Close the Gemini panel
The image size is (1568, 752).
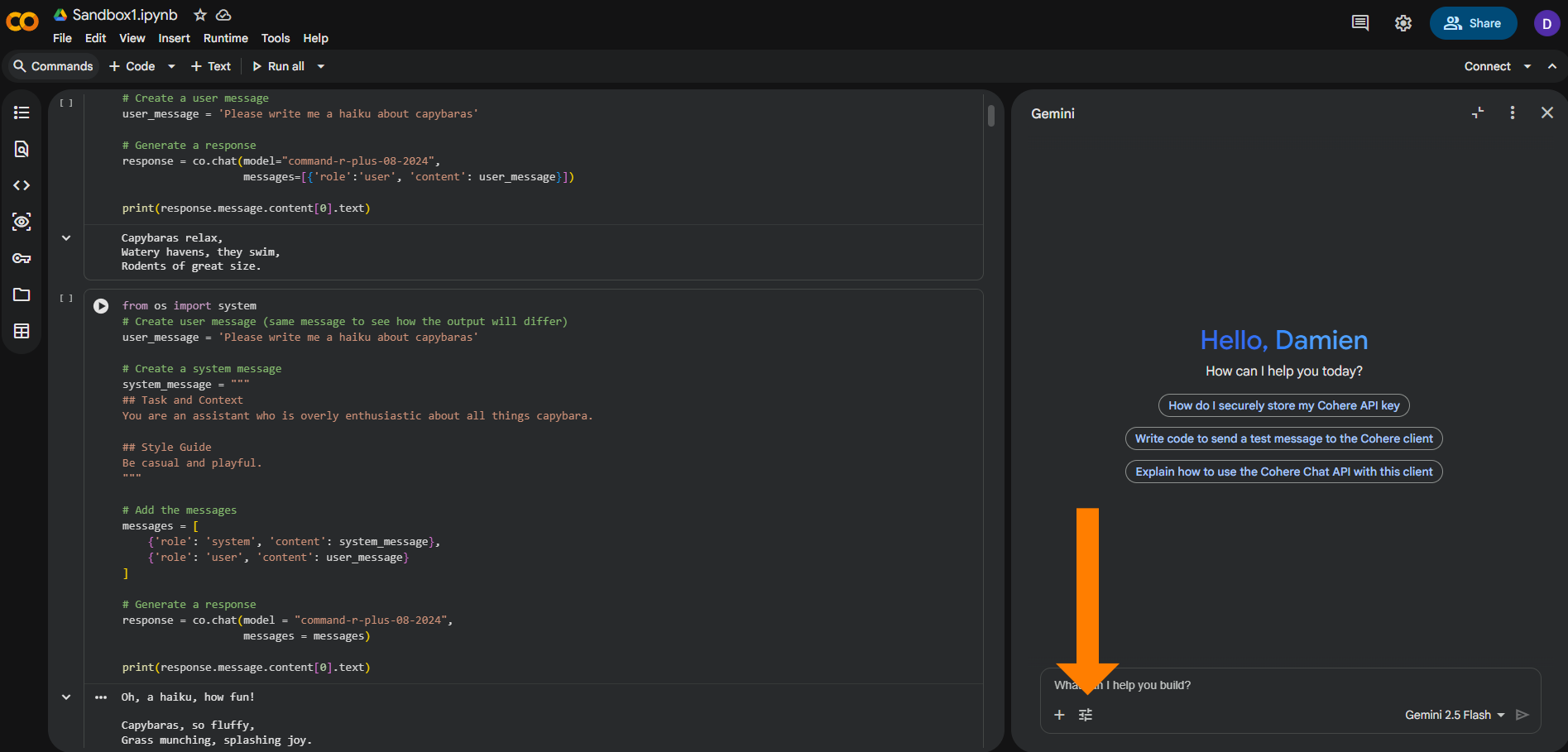1546,113
